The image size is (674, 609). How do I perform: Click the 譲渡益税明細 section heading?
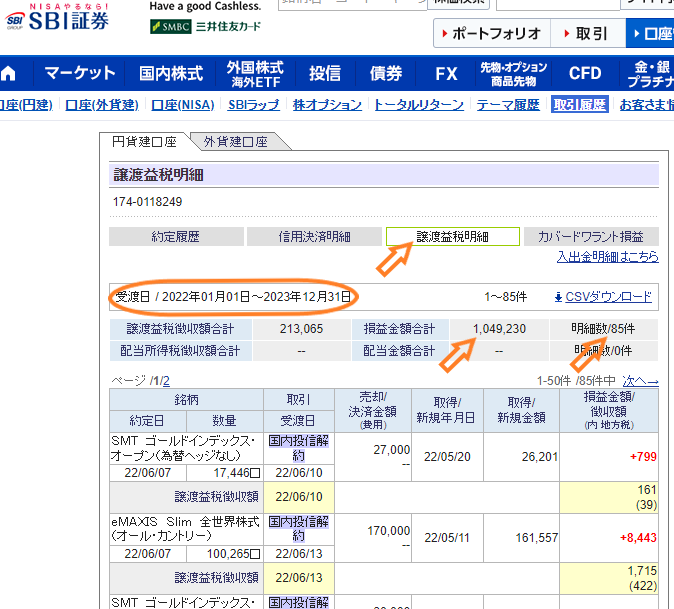click(159, 175)
